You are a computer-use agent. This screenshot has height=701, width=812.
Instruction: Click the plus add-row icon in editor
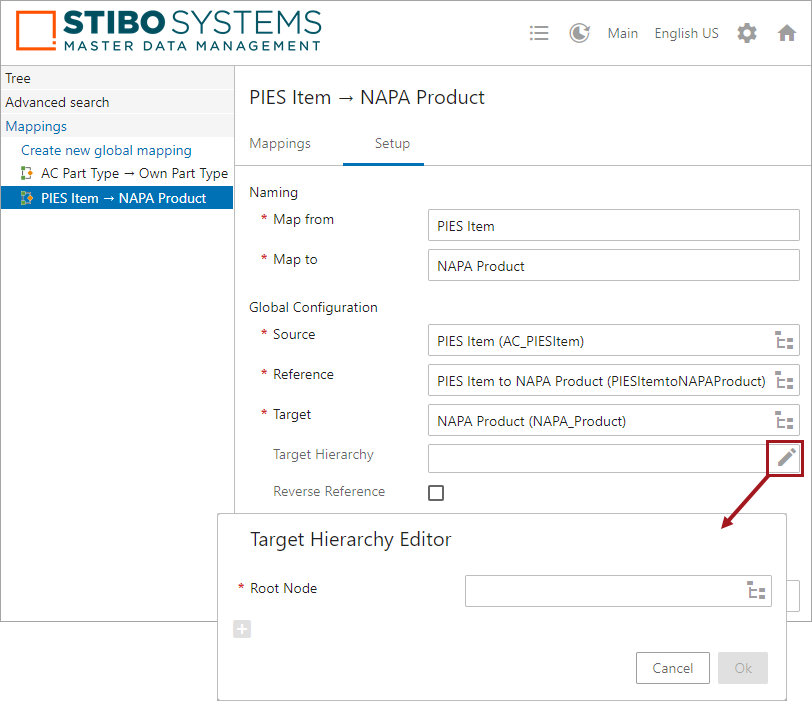(242, 629)
